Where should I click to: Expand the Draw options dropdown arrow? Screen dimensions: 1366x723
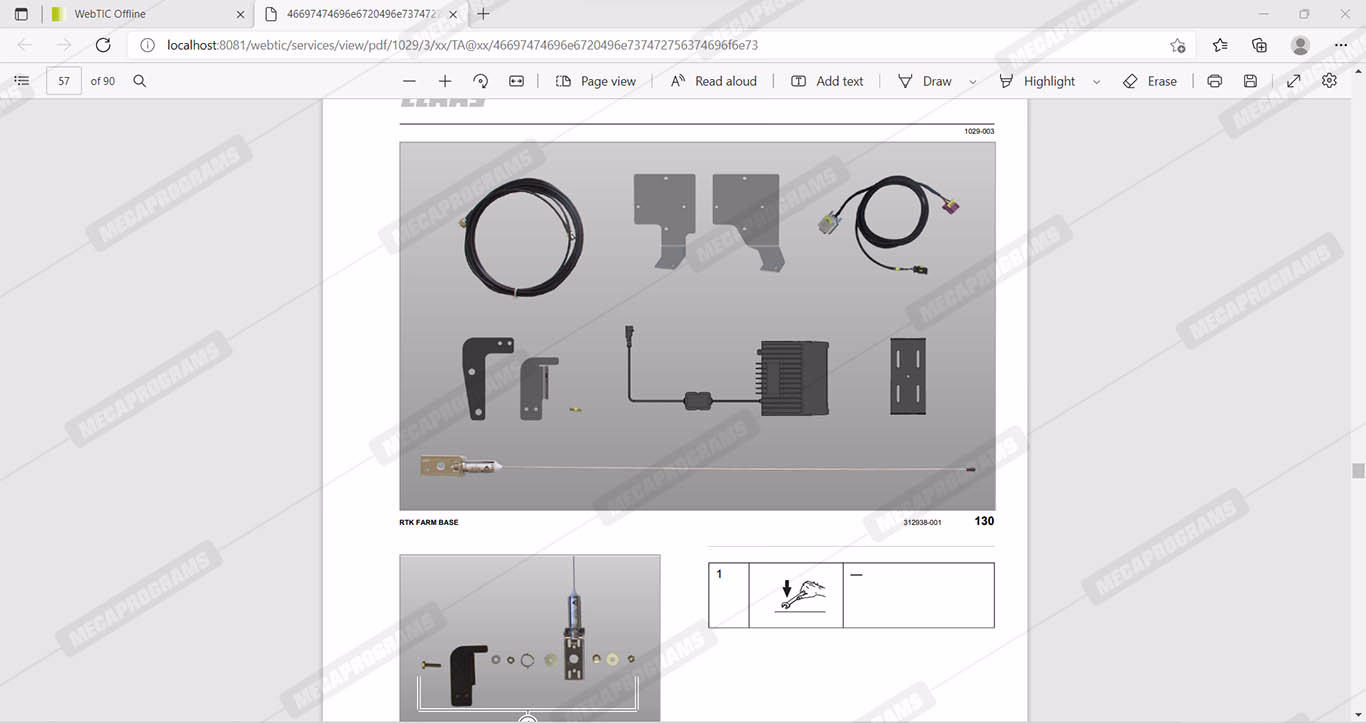tap(972, 82)
